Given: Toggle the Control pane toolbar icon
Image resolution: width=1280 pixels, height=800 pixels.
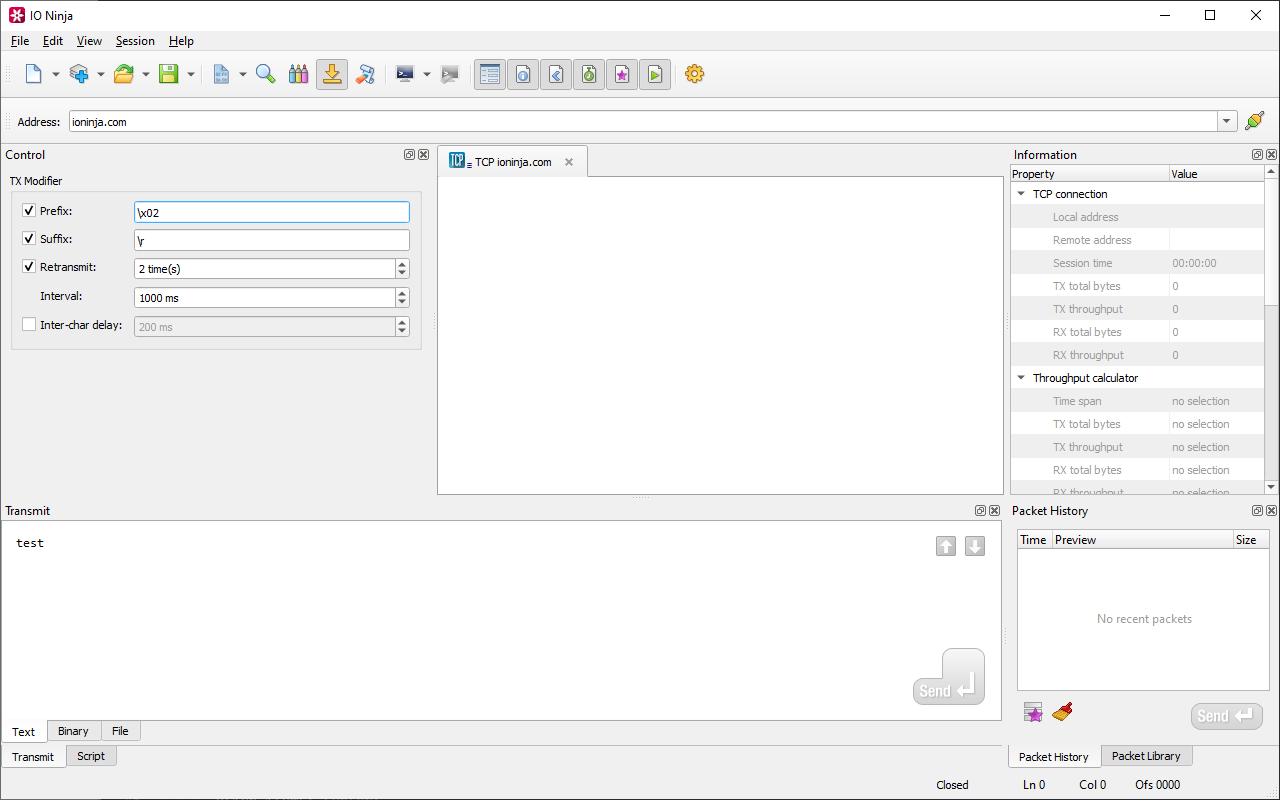Looking at the screenshot, I should tap(490, 74).
